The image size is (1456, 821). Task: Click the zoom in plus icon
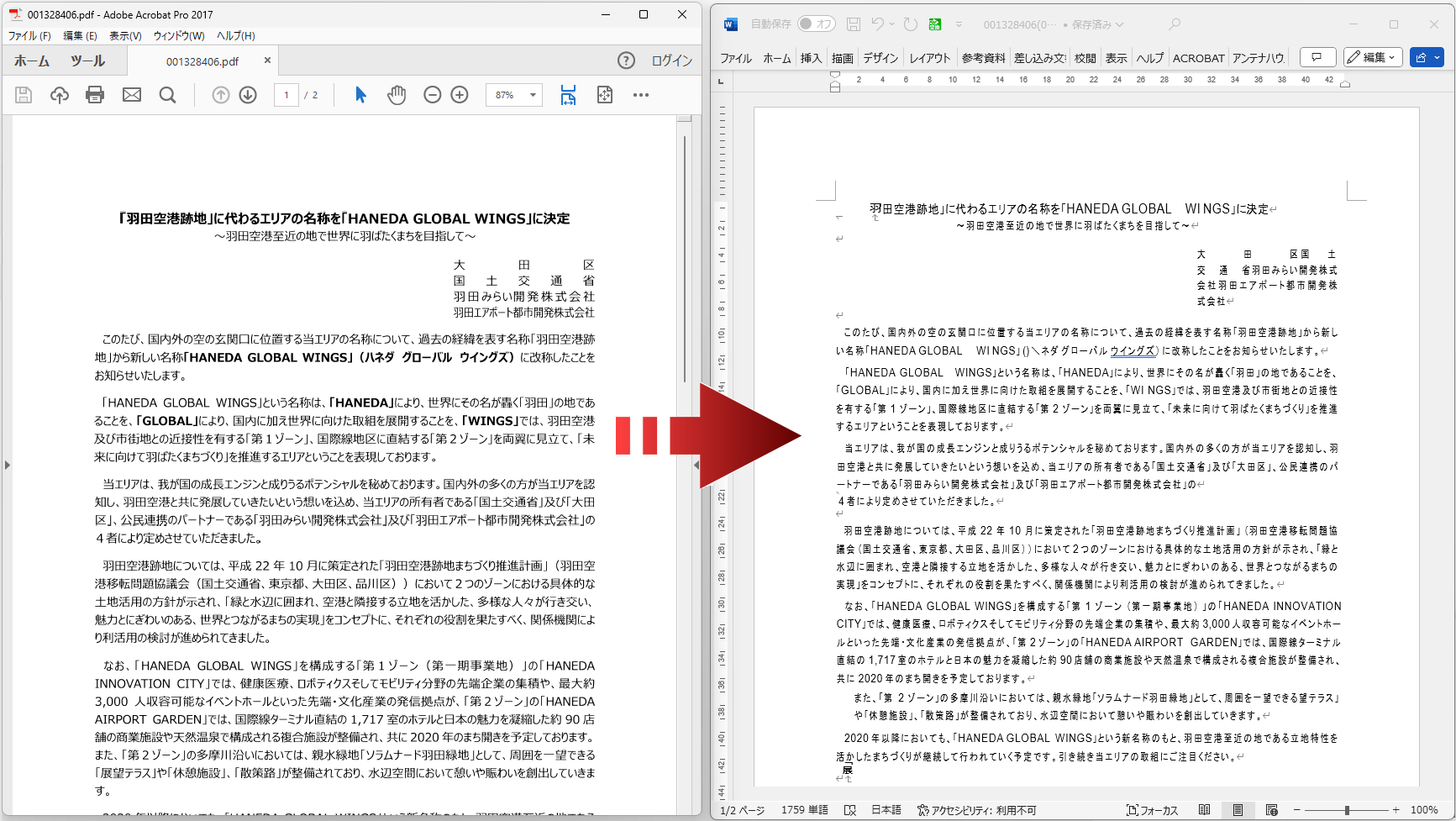click(460, 95)
